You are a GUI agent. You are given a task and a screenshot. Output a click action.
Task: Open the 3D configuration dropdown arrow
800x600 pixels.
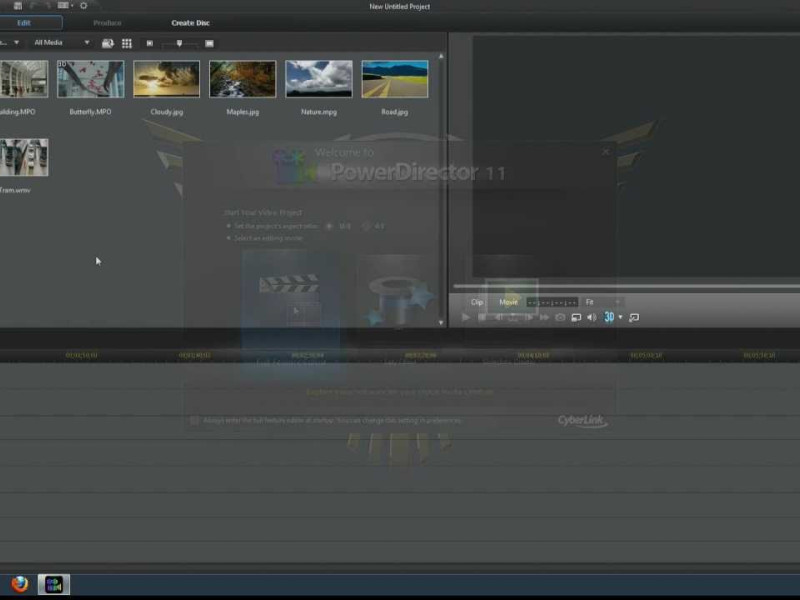620,317
